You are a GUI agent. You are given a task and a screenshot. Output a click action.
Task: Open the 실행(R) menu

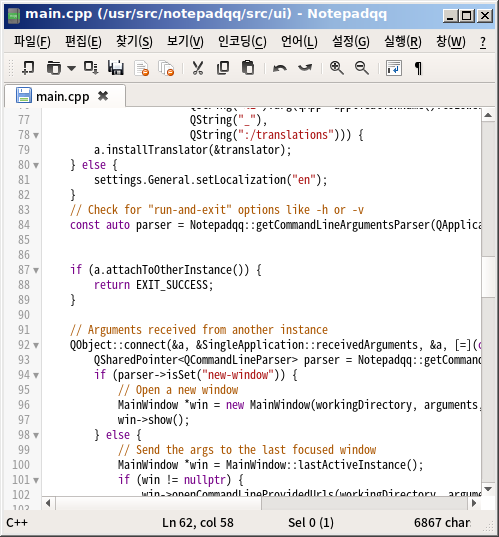403,42
